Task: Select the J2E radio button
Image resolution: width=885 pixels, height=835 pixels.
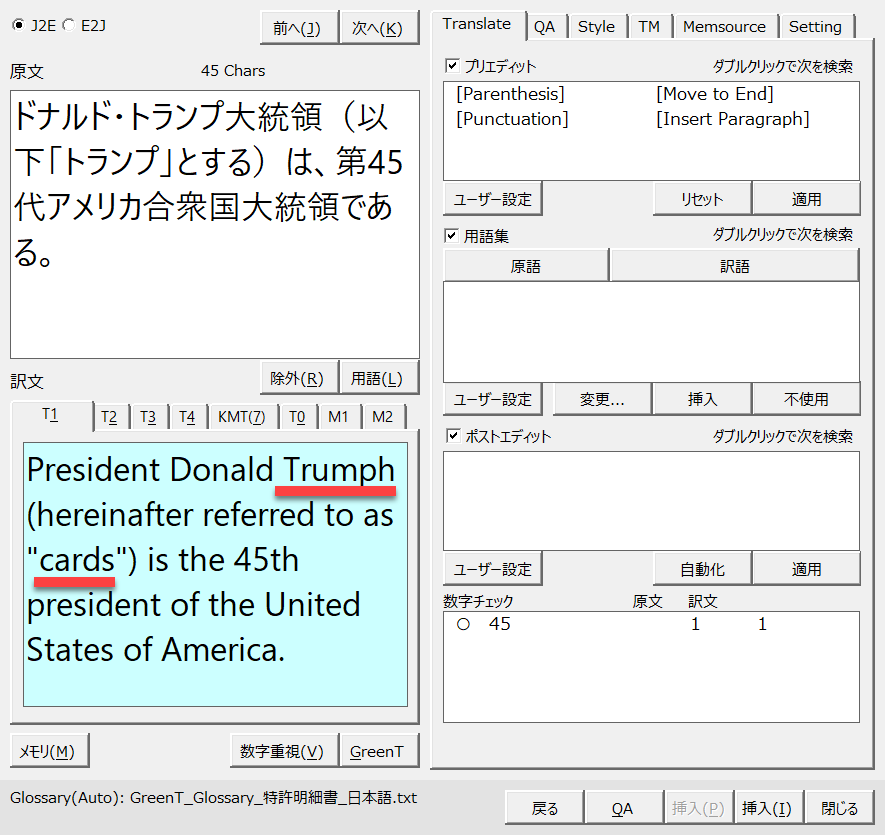Action: [18, 25]
